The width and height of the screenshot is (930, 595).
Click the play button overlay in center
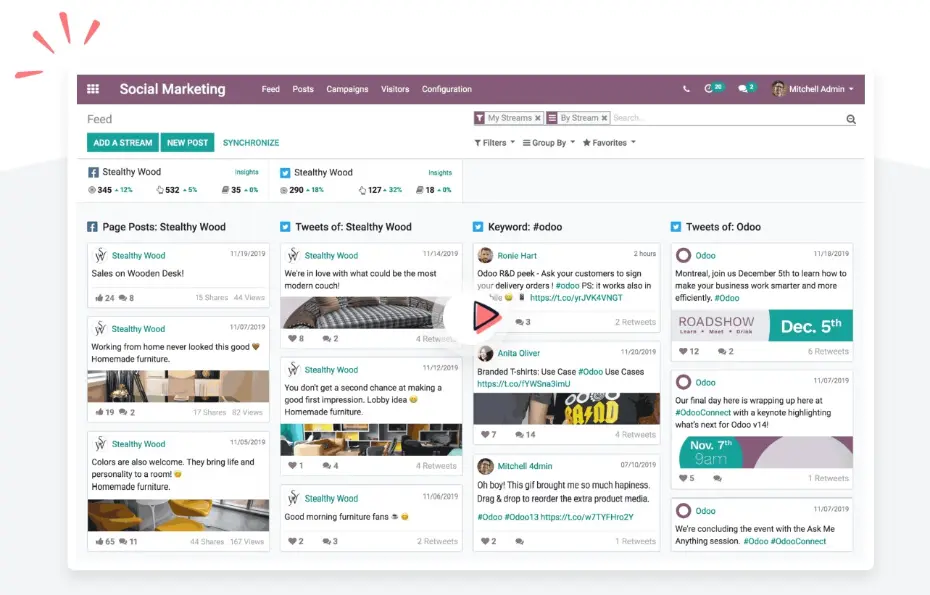(487, 316)
